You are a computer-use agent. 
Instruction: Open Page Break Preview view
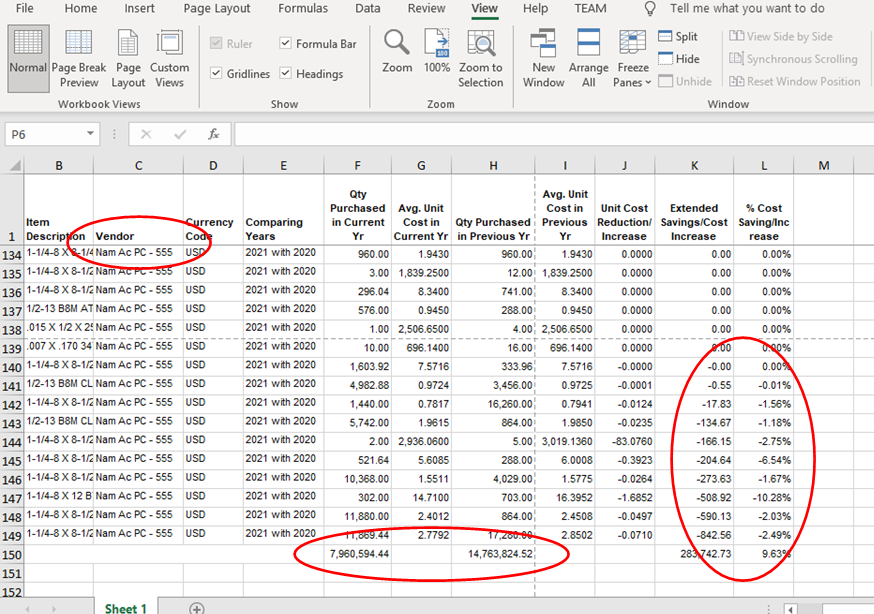coord(79,58)
